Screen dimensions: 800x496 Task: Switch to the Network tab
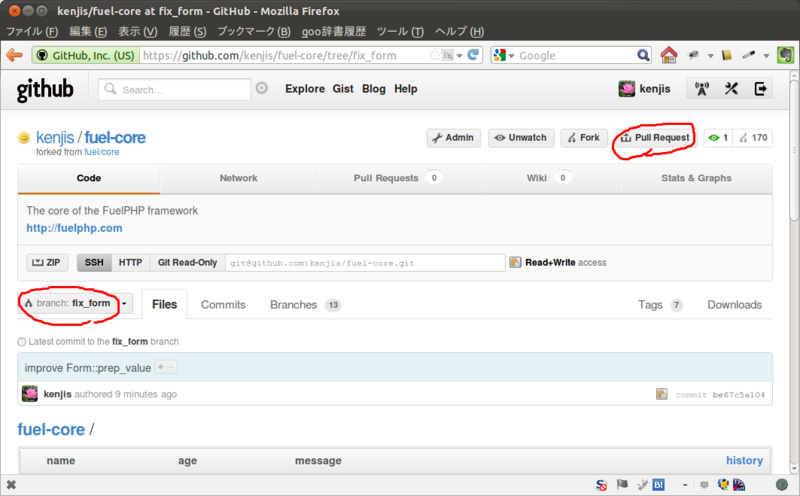[x=238, y=178]
